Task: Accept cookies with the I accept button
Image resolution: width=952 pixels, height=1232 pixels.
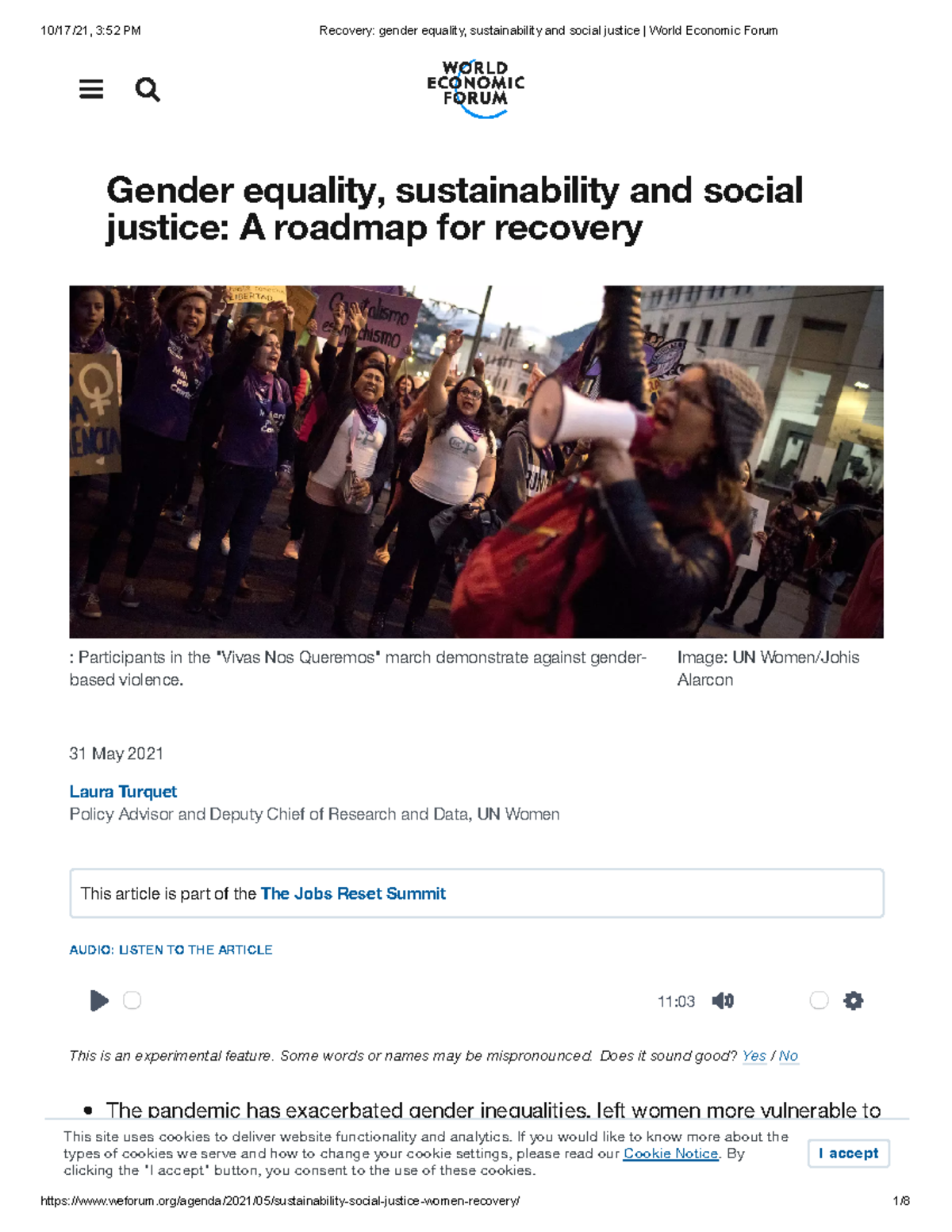Action: point(848,1153)
